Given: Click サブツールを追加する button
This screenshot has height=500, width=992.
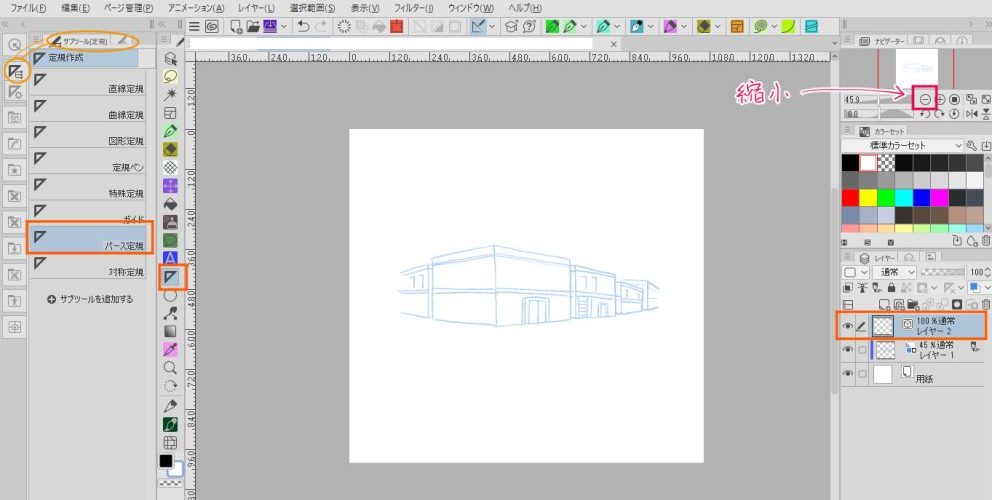Looking at the screenshot, I should 90,298.
